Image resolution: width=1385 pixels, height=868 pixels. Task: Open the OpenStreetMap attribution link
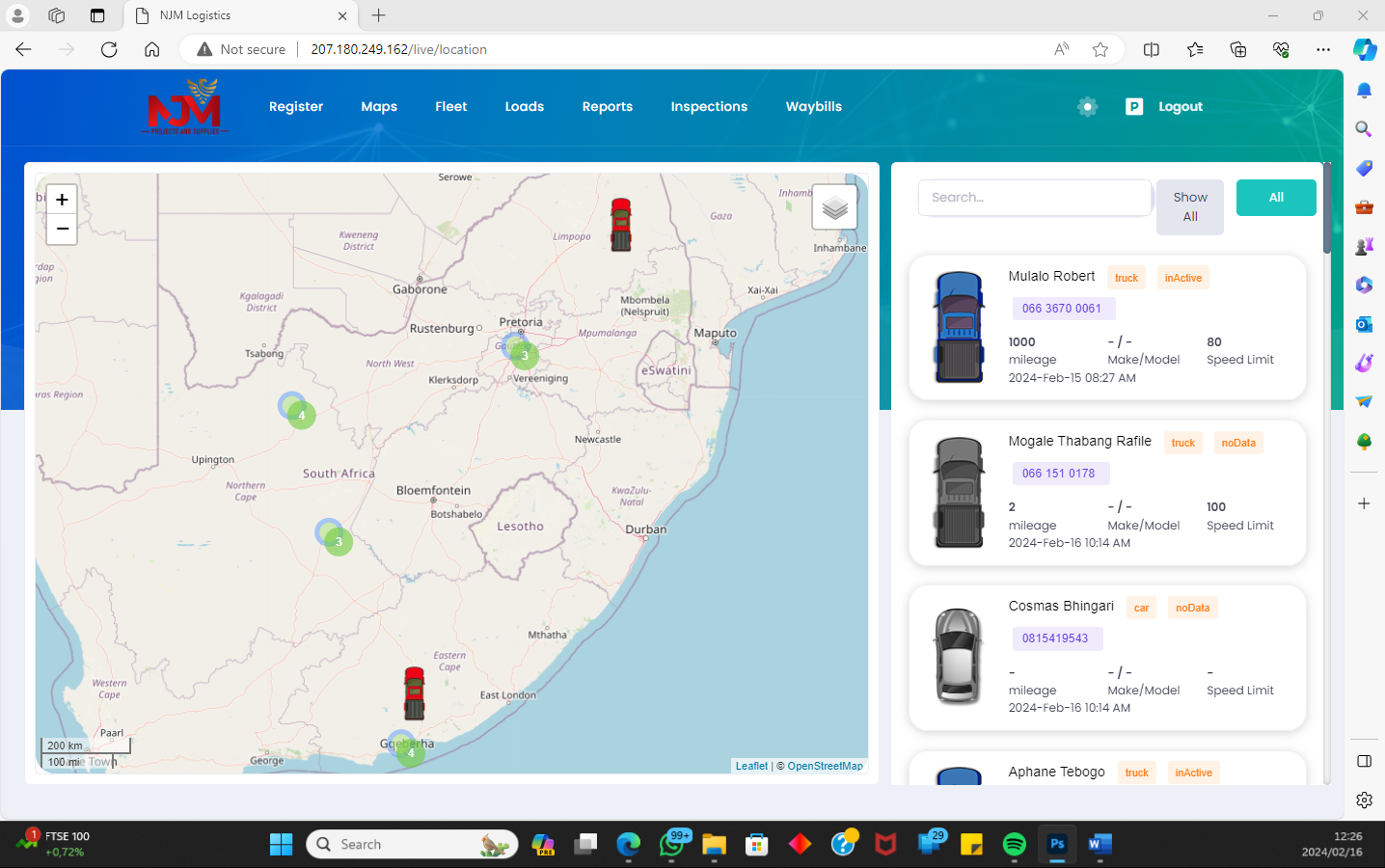tap(825, 765)
